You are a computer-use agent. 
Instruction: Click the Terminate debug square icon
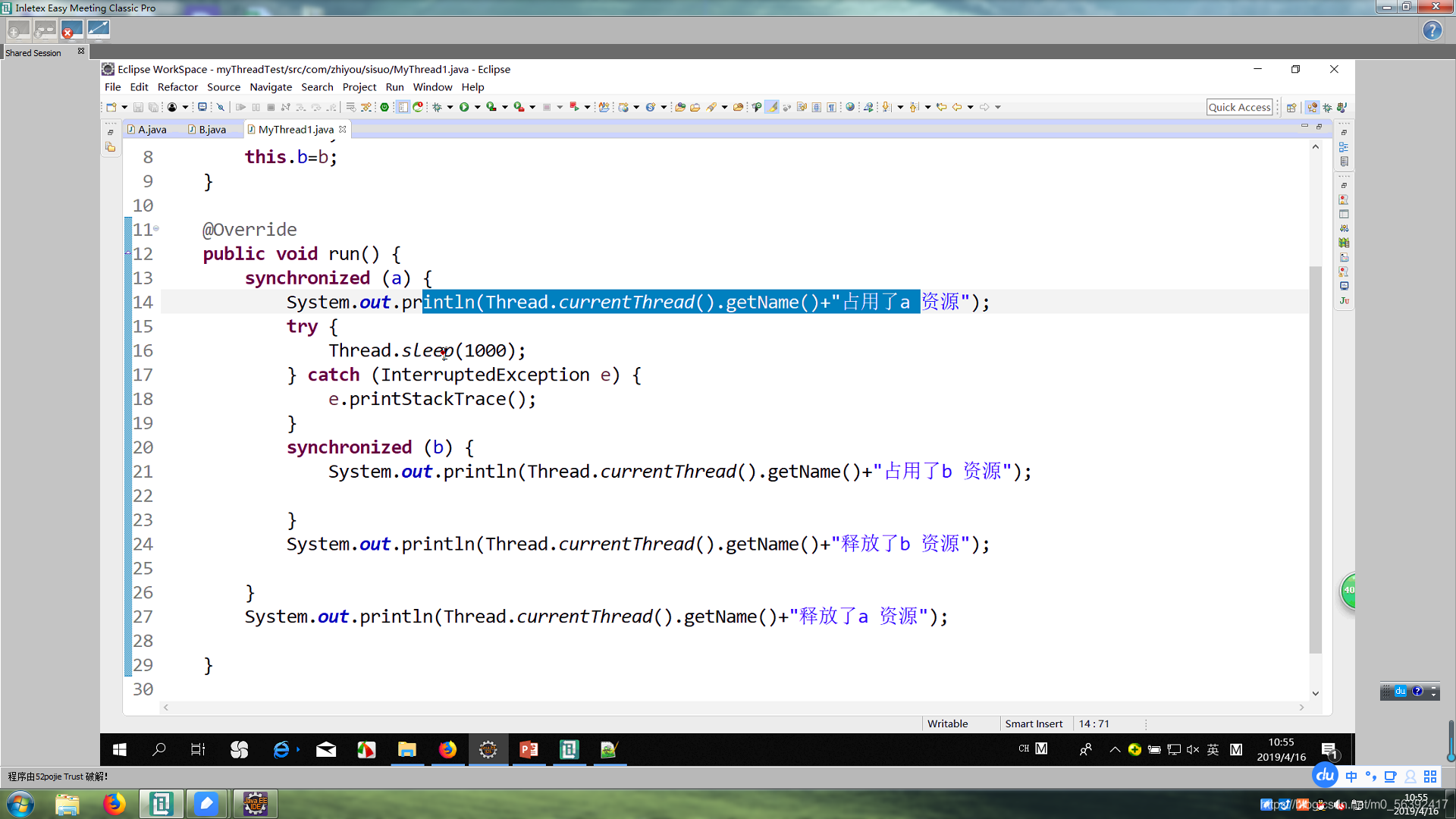pyautogui.click(x=271, y=107)
